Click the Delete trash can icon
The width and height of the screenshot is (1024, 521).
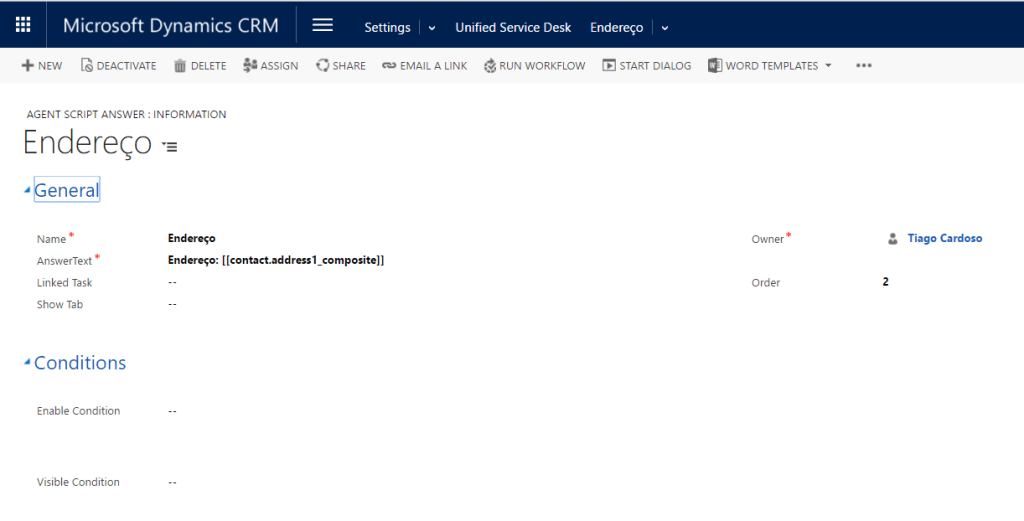180,66
